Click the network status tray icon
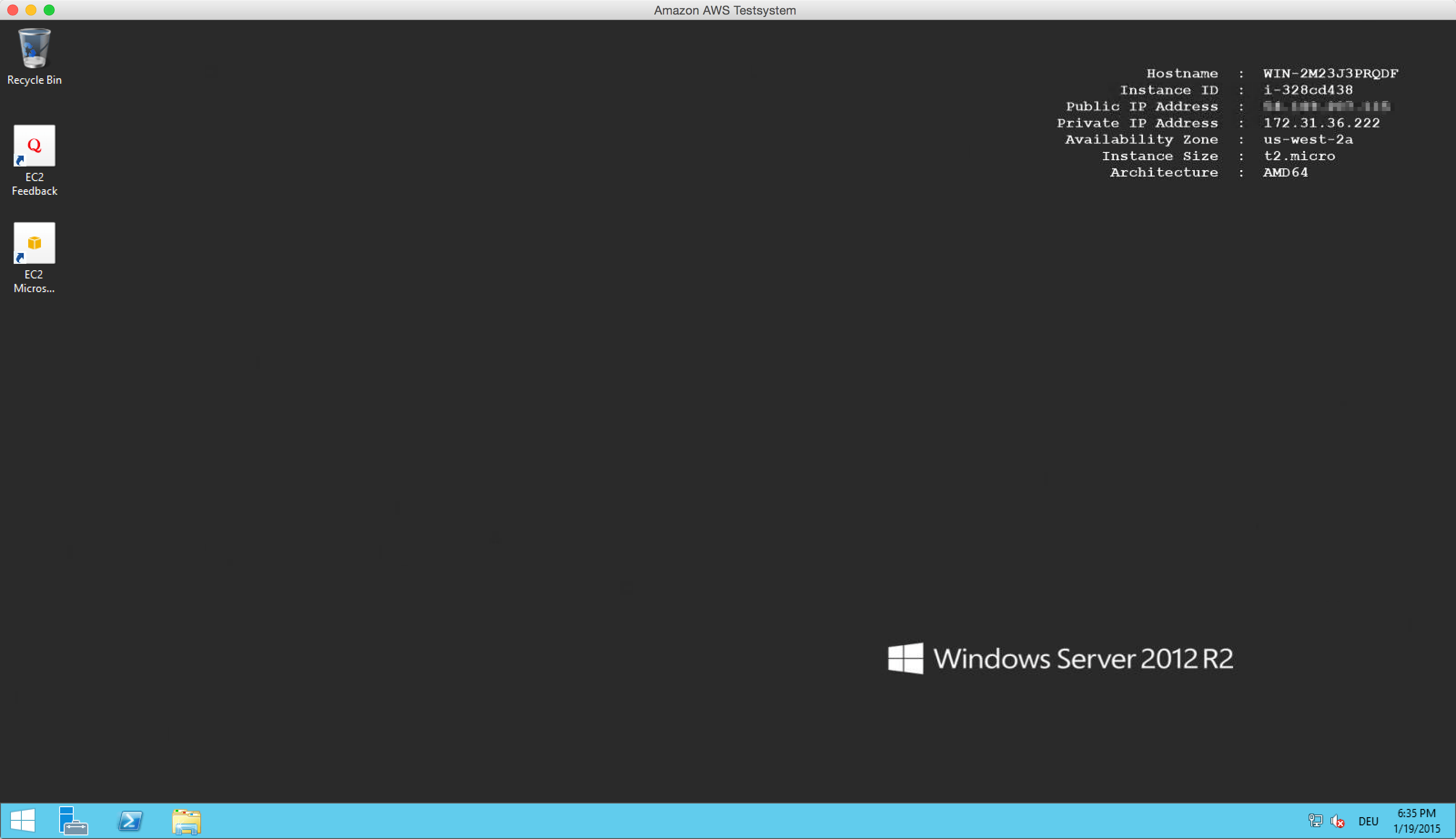The height and width of the screenshot is (839, 1456). [x=1315, y=820]
